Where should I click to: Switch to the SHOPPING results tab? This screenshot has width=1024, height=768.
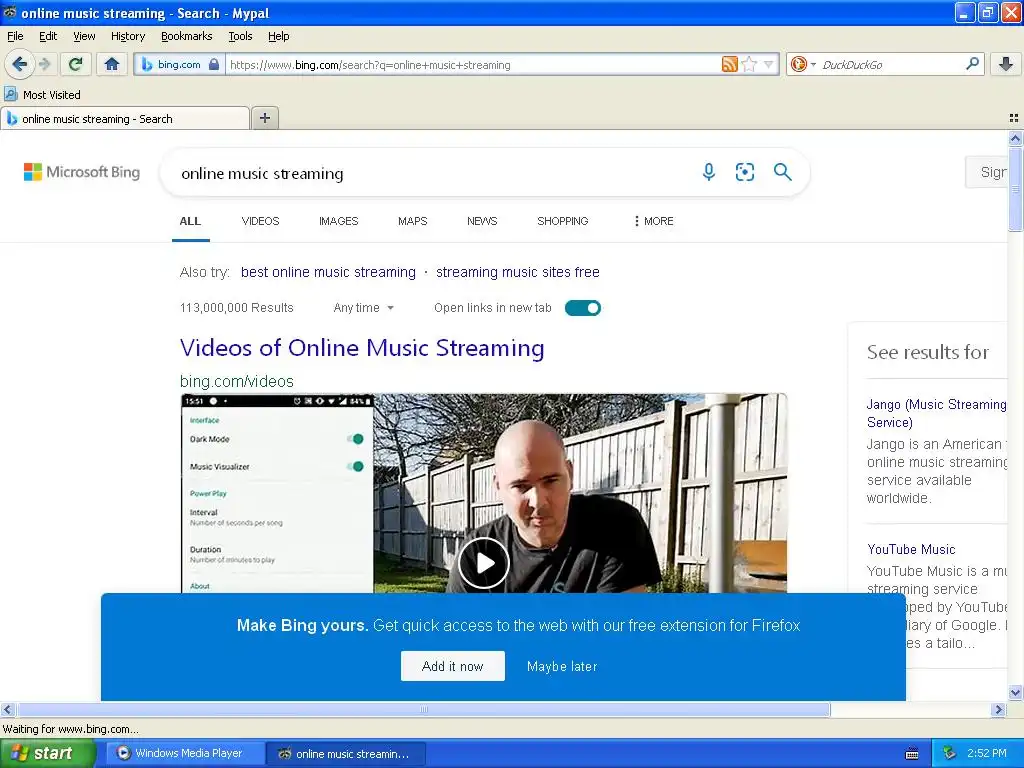pyautogui.click(x=562, y=221)
